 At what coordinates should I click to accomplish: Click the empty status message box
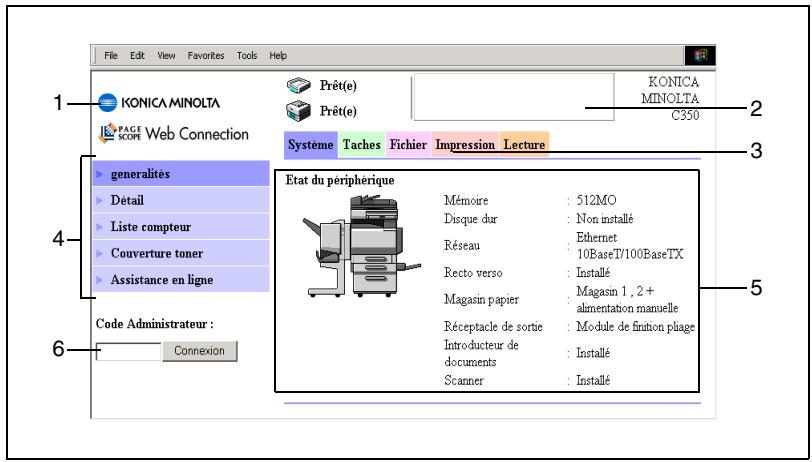(513, 97)
